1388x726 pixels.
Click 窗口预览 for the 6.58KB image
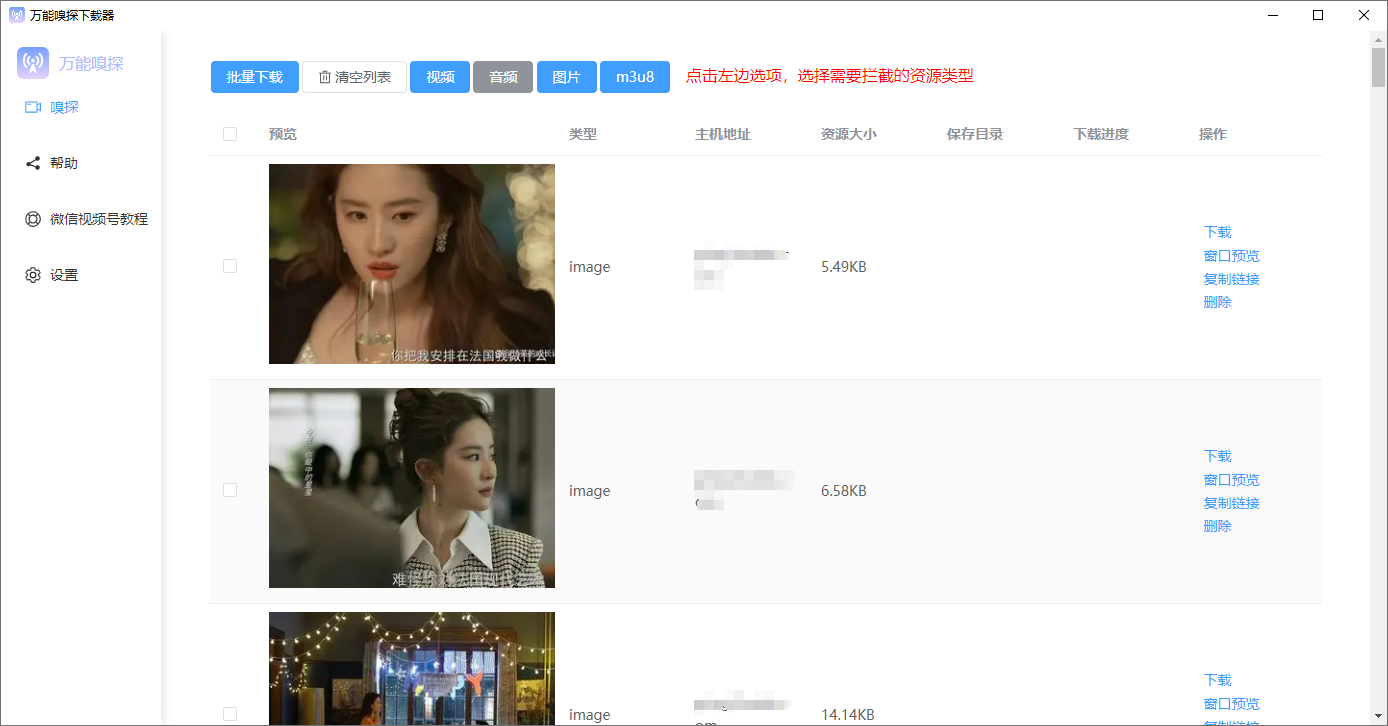click(1232, 480)
